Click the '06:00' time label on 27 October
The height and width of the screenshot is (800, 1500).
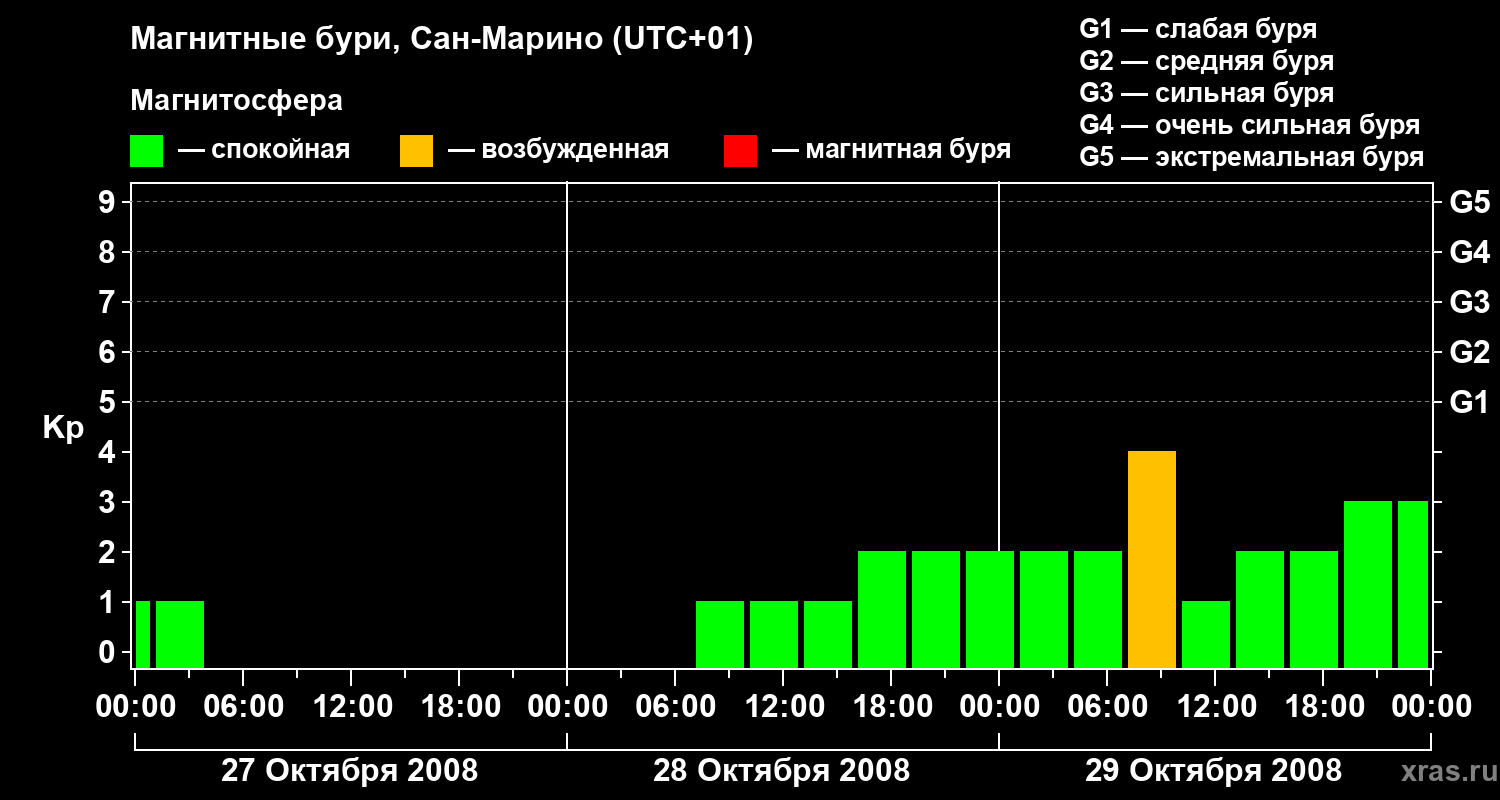click(x=243, y=706)
